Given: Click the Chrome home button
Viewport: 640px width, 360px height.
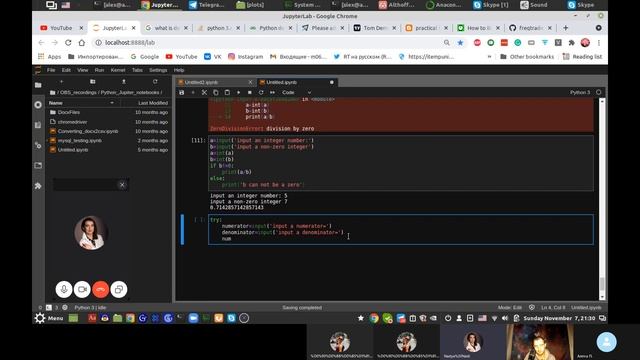Looking at the screenshot, I should [82, 42].
